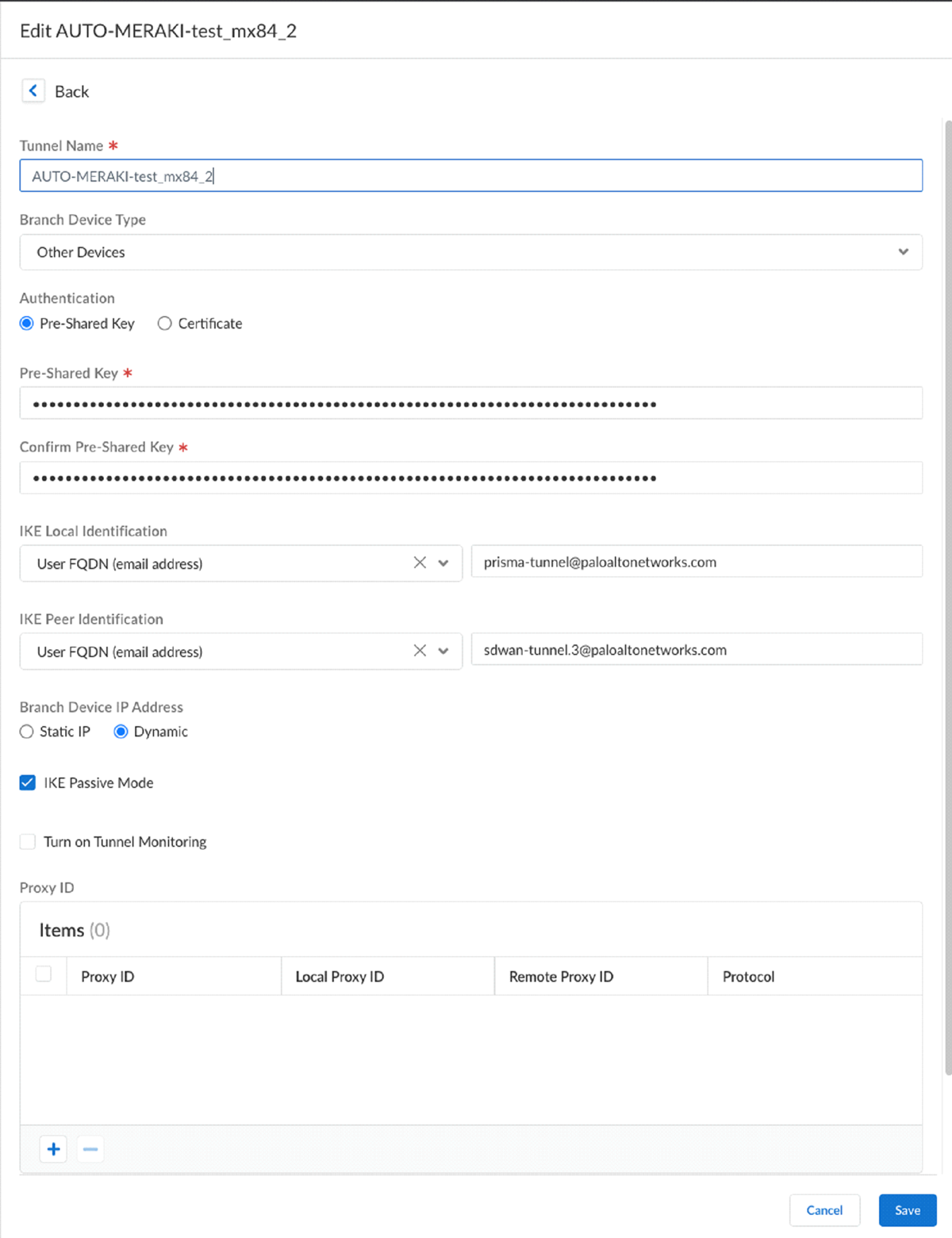The image size is (952, 1238).
Task: Open the IKE Local Identification type dropdown
Action: pyautogui.click(x=443, y=563)
